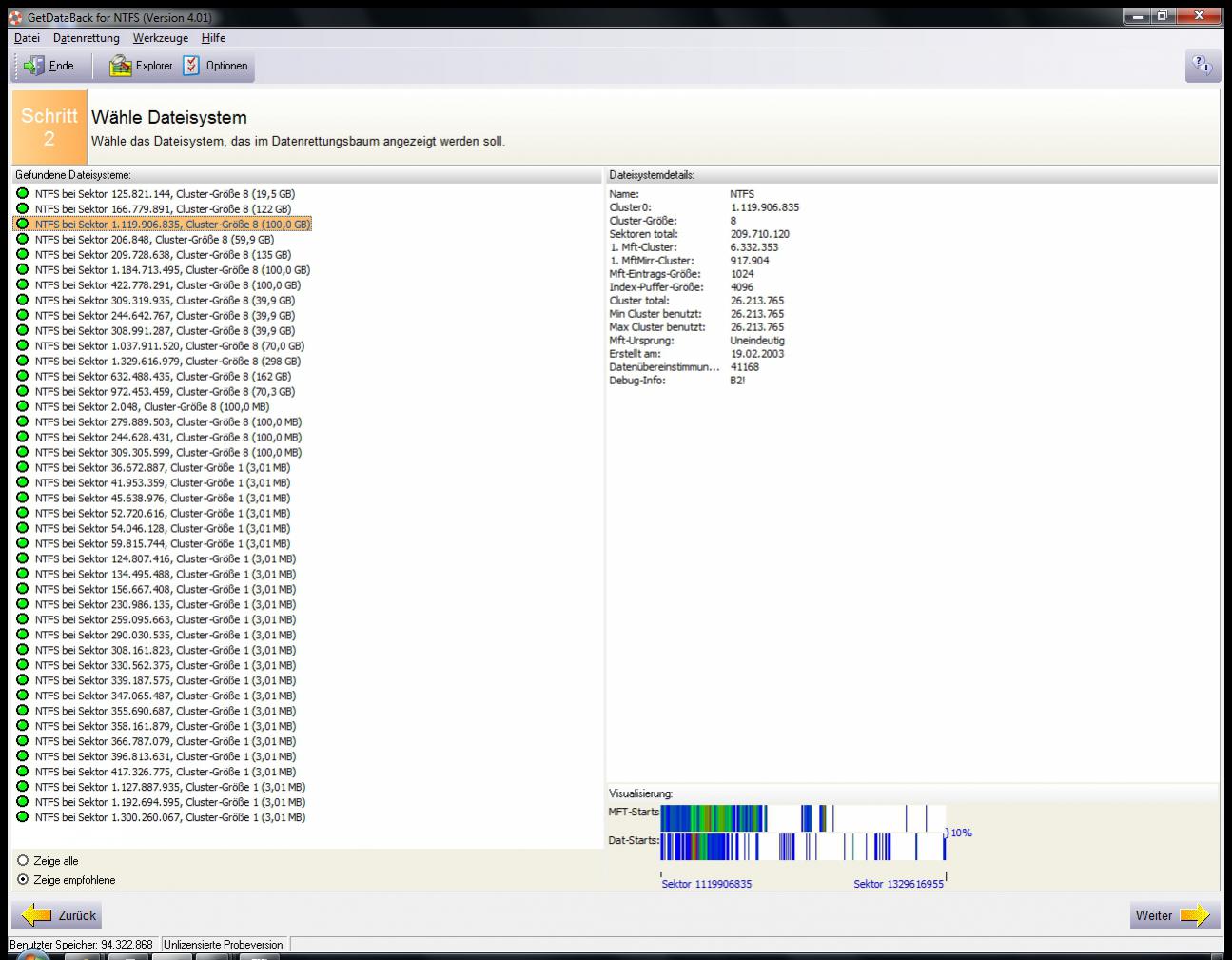Click green status icon for Sektor 41.953.359
Viewport: 1232px width, 960px height.
tap(23, 483)
